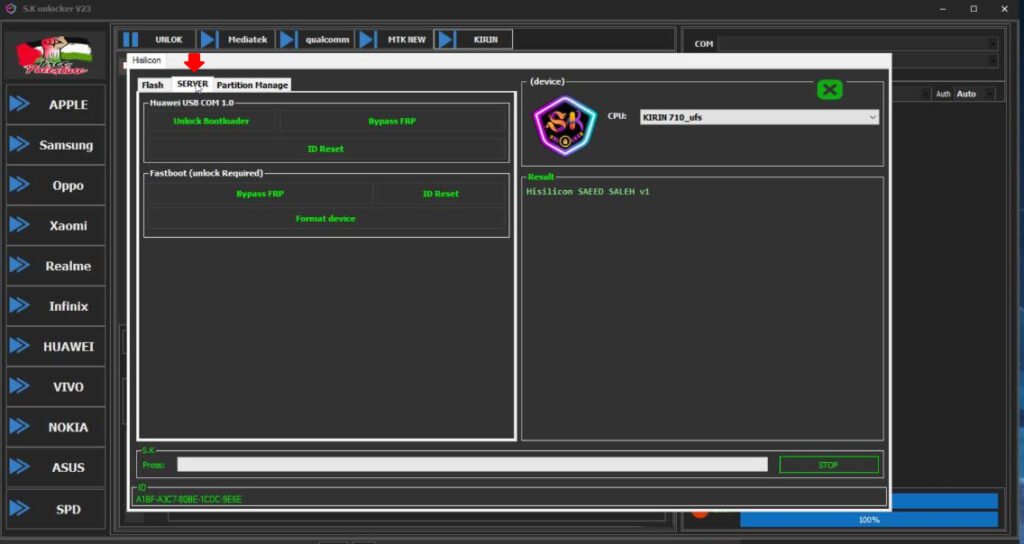Click the Format device button
The image size is (1024, 544).
coord(326,219)
